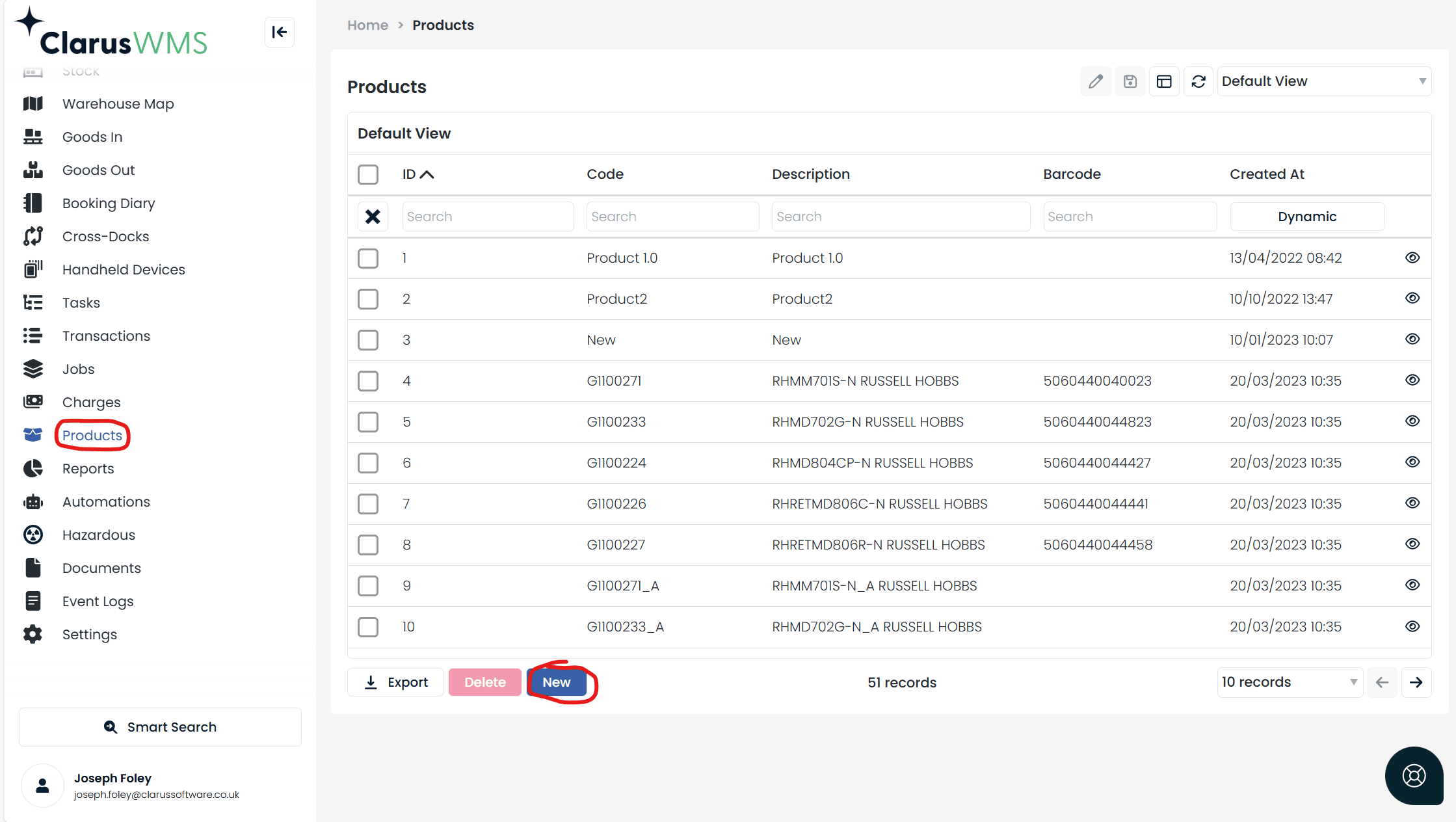Image resolution: width=1456 pixels, height=822 pixels.
Task: Clear filters with the X icon
Action: click(373, 217)
